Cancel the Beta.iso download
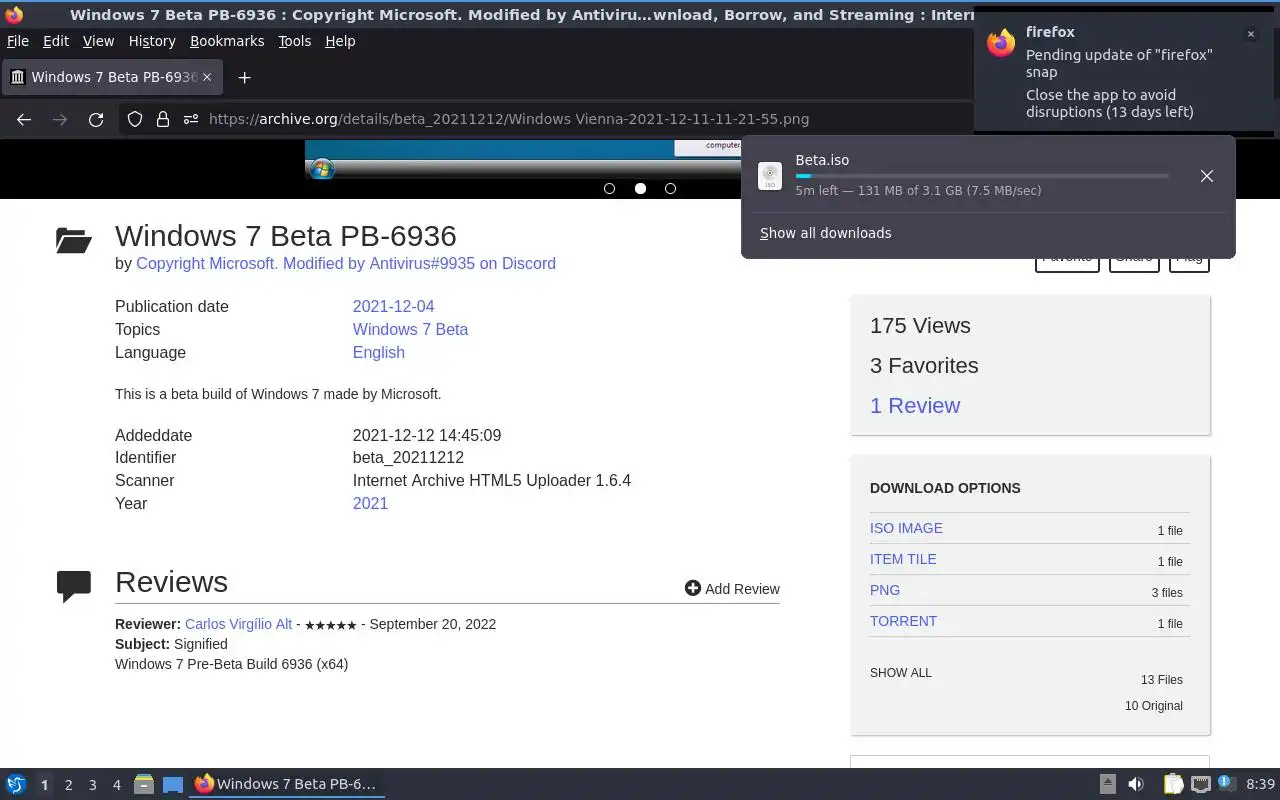Screen dimensions: 1280x800 [1207, 176]
